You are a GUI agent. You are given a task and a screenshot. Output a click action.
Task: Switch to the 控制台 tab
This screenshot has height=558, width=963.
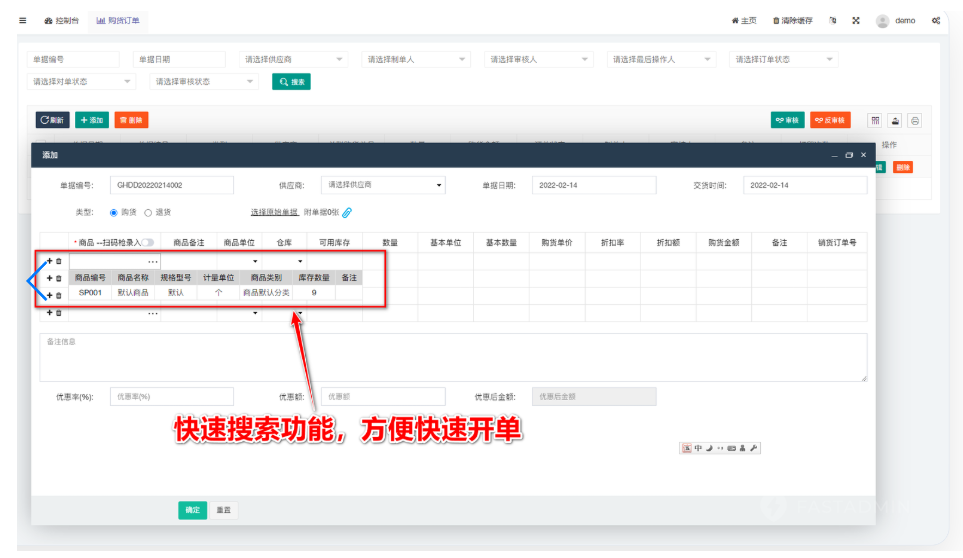(62, 20)
